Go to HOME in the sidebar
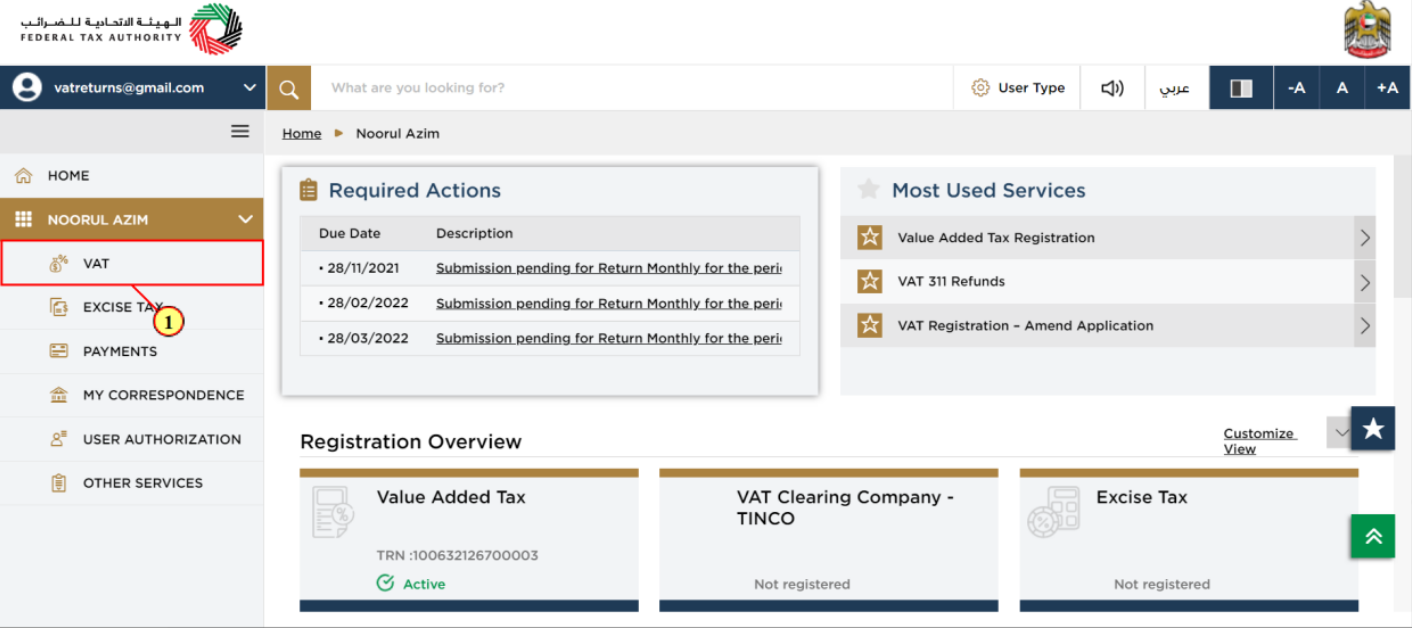Screen dimensions: 1412x628 (x=132, y=176)
